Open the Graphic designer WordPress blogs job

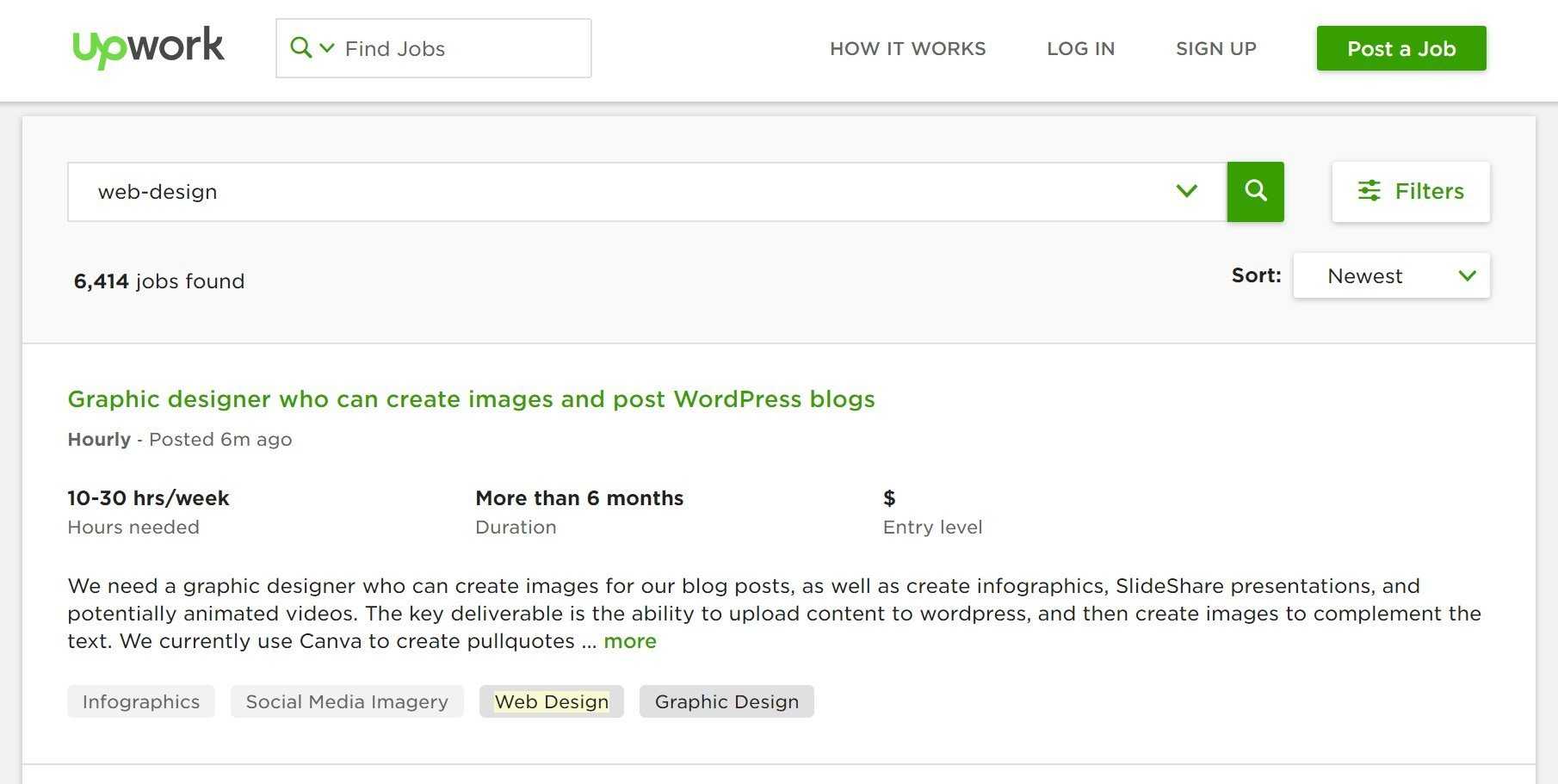(471, 399)
